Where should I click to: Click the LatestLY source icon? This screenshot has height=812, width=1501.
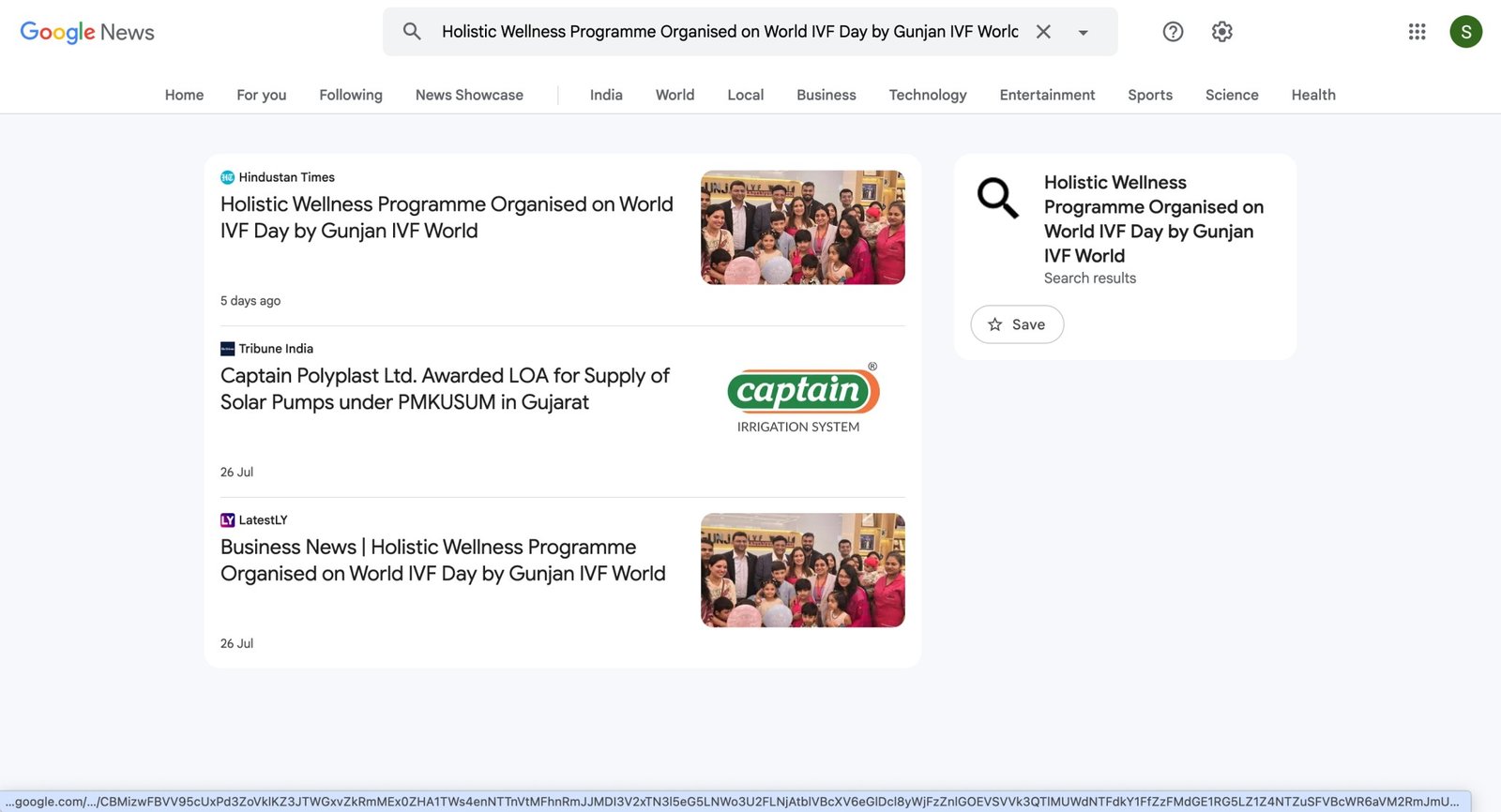tap(227, 520)
